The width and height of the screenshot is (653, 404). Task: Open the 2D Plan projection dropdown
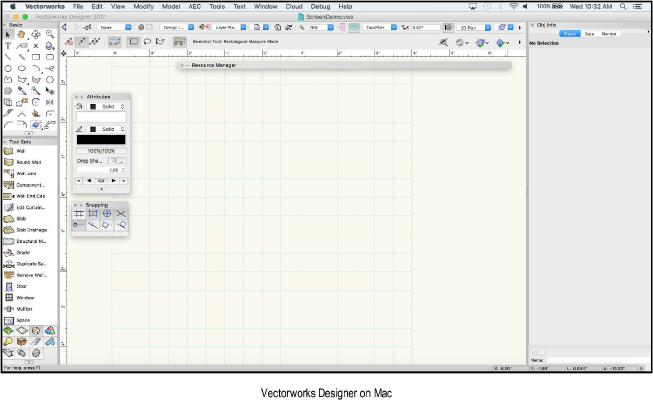474,27
